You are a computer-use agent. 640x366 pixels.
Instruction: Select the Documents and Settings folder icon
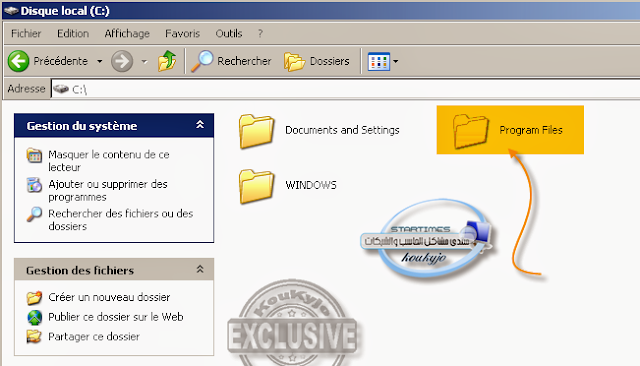(x=256, y=131)
